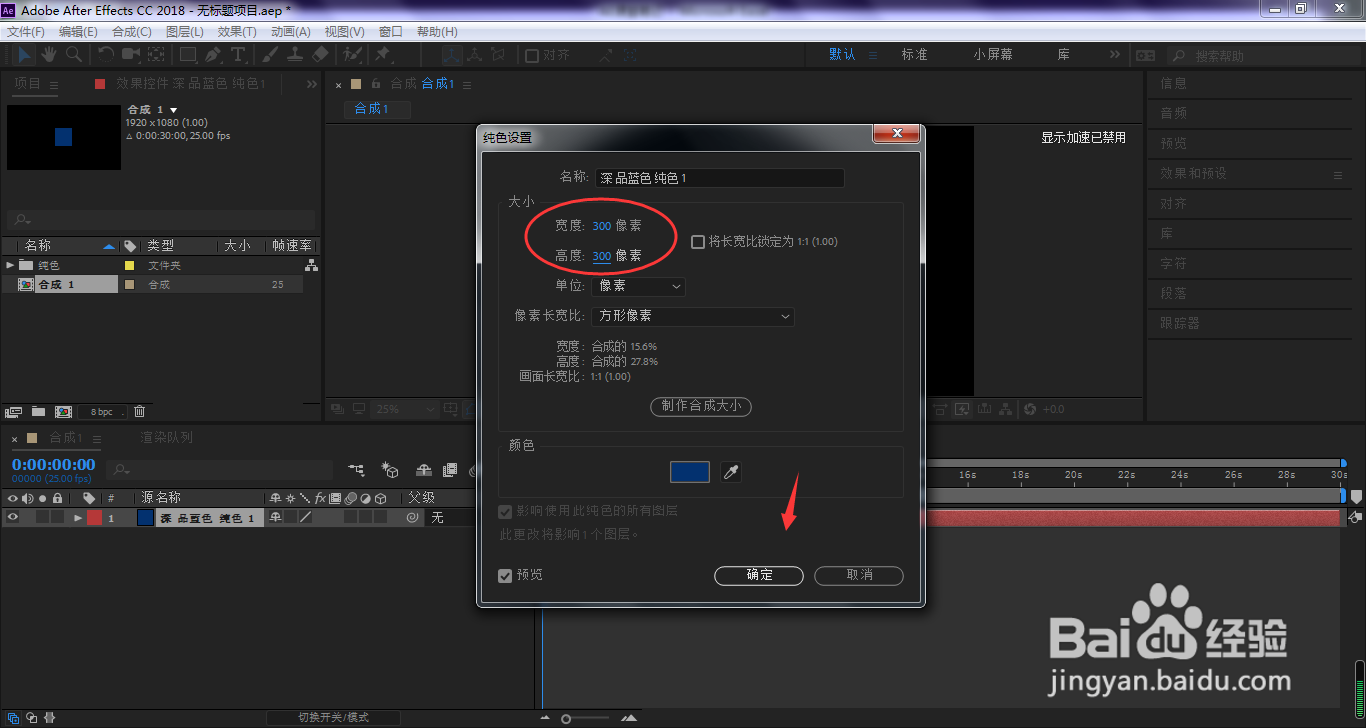The height and width of the screenshot is (728, 1366).
Task: Click the 0:00:00:00 timecode field
Action: [x=52, y=464]
